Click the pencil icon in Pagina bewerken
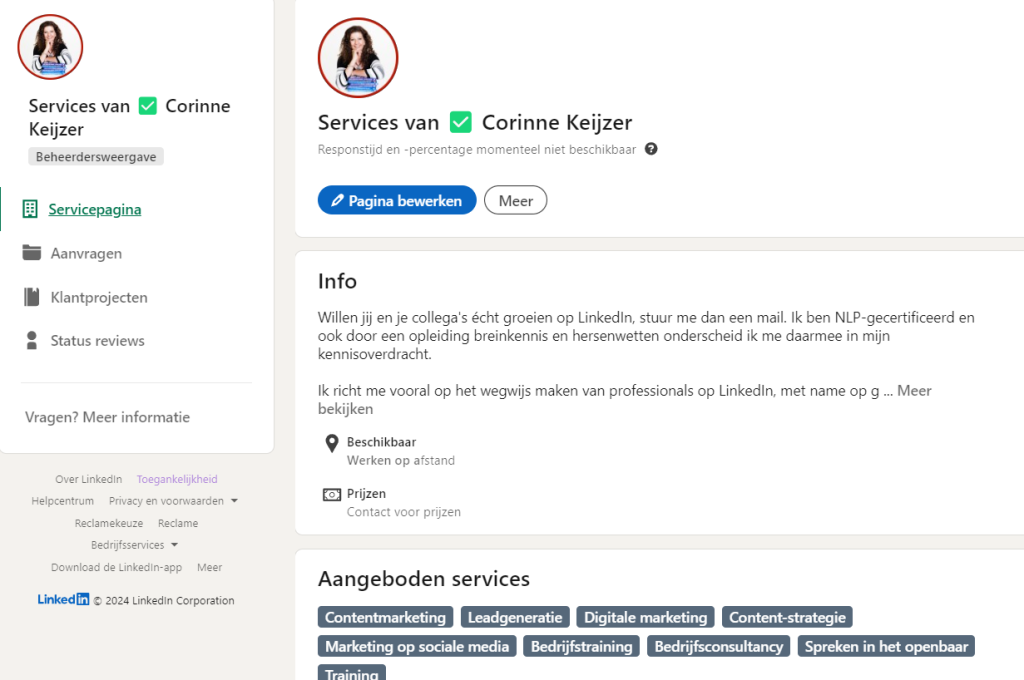This screenshot has width=1024, height=680. tap(337, 201)
